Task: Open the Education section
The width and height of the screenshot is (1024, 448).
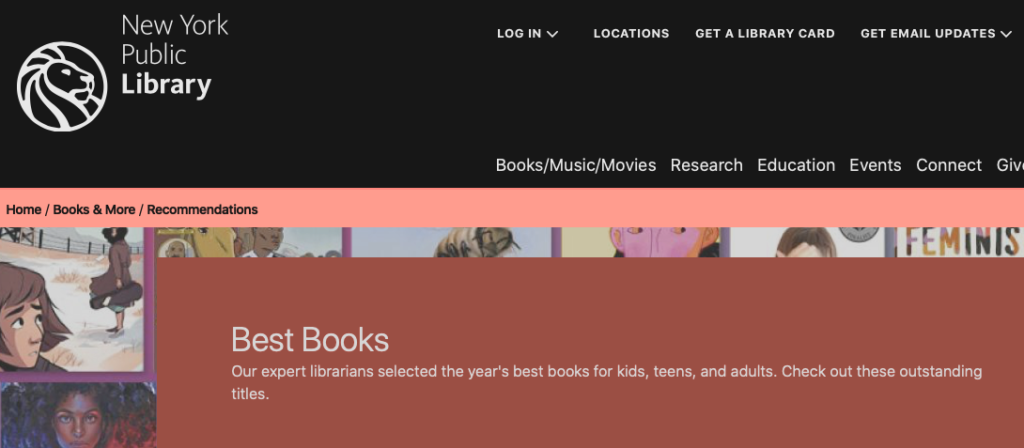Action: click(x=796, y=165)
